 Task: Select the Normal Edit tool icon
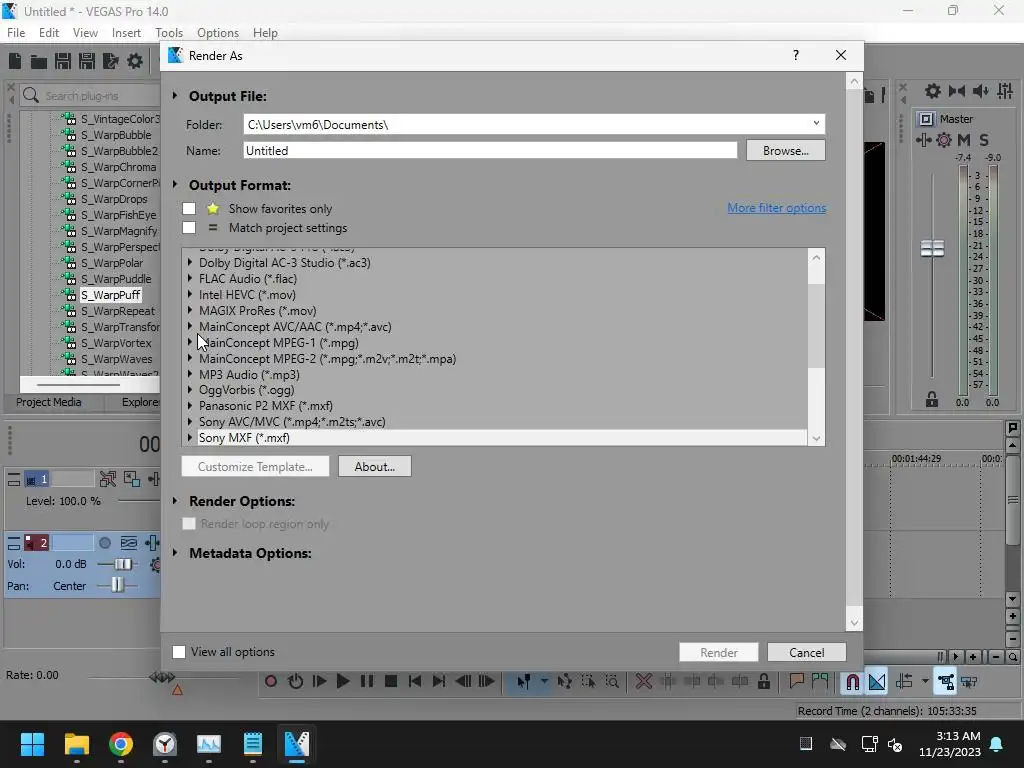524,682
